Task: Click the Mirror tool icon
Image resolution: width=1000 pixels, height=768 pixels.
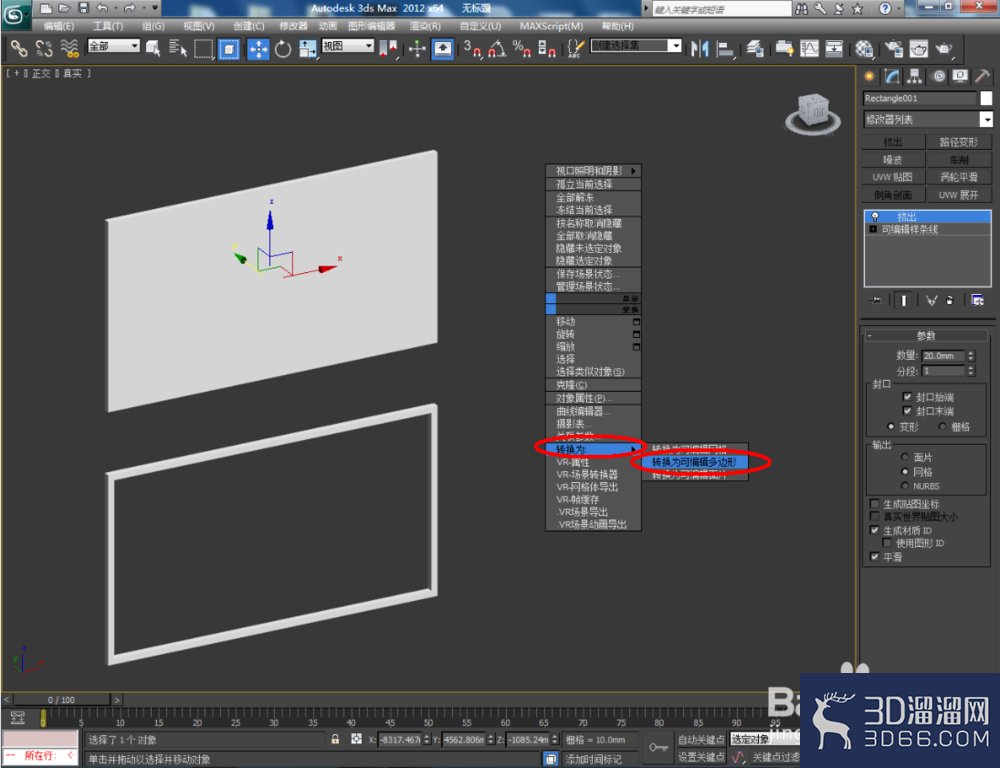Action: [700, 48]
